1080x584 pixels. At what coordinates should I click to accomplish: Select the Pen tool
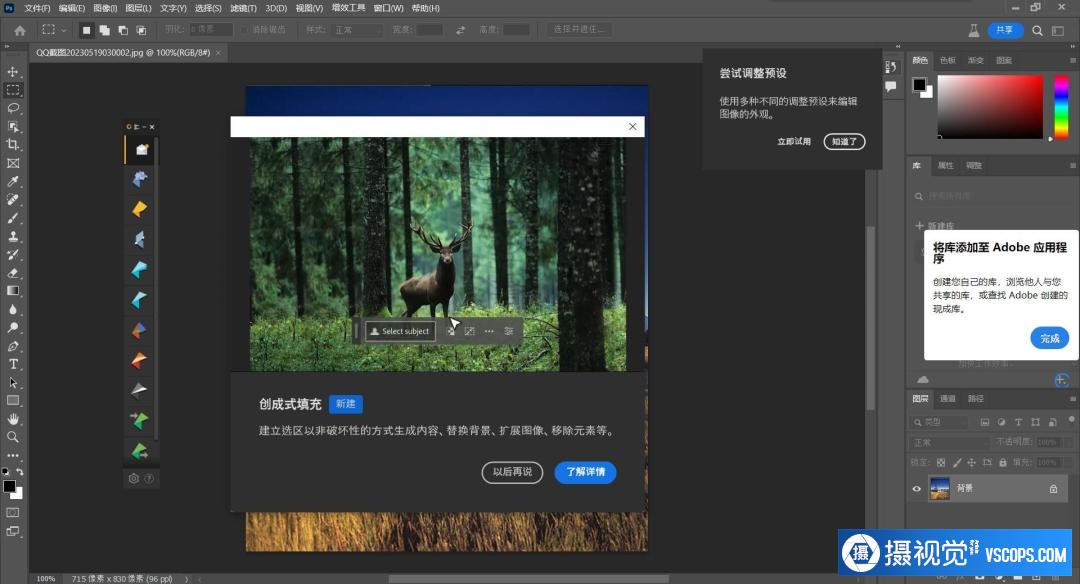[12, 346]
